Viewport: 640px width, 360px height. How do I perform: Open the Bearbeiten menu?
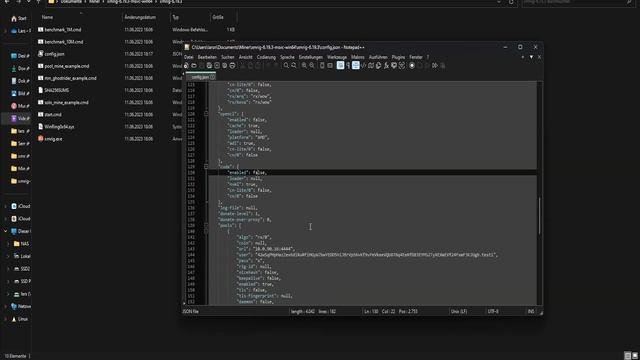coord(207,57)
